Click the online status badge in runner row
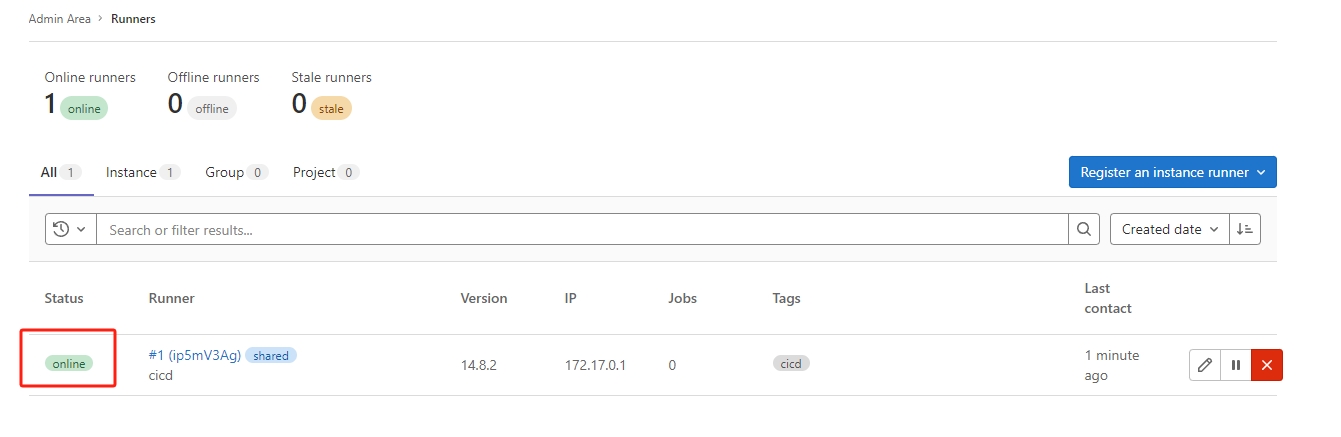 (69, 364)
